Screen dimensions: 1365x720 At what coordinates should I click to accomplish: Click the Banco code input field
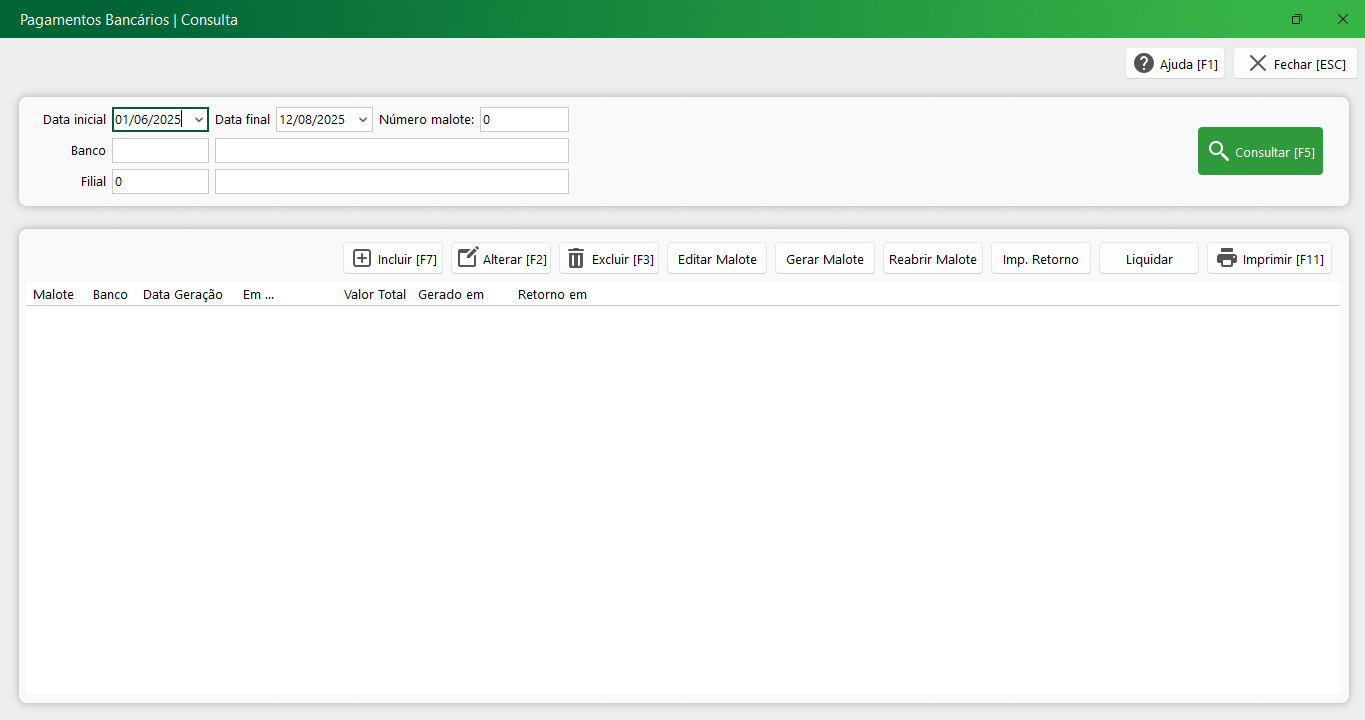160,151
